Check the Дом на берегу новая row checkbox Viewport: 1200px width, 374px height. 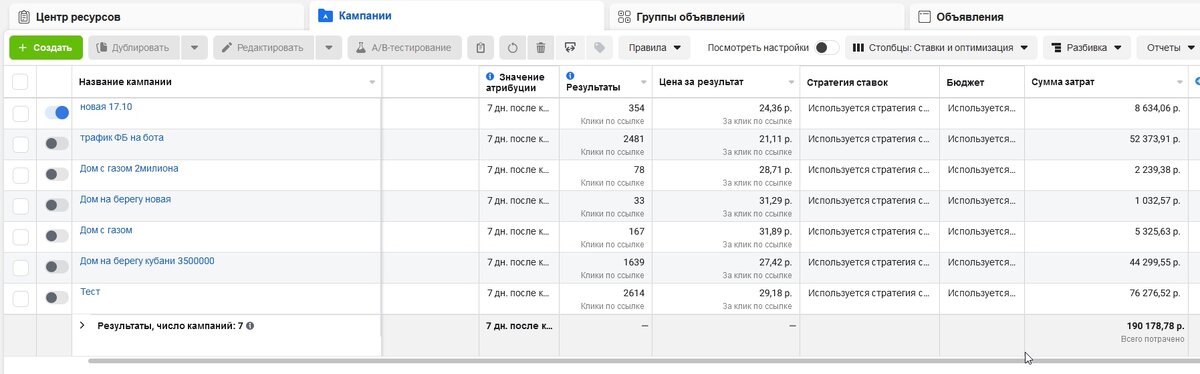pos(20,206)
